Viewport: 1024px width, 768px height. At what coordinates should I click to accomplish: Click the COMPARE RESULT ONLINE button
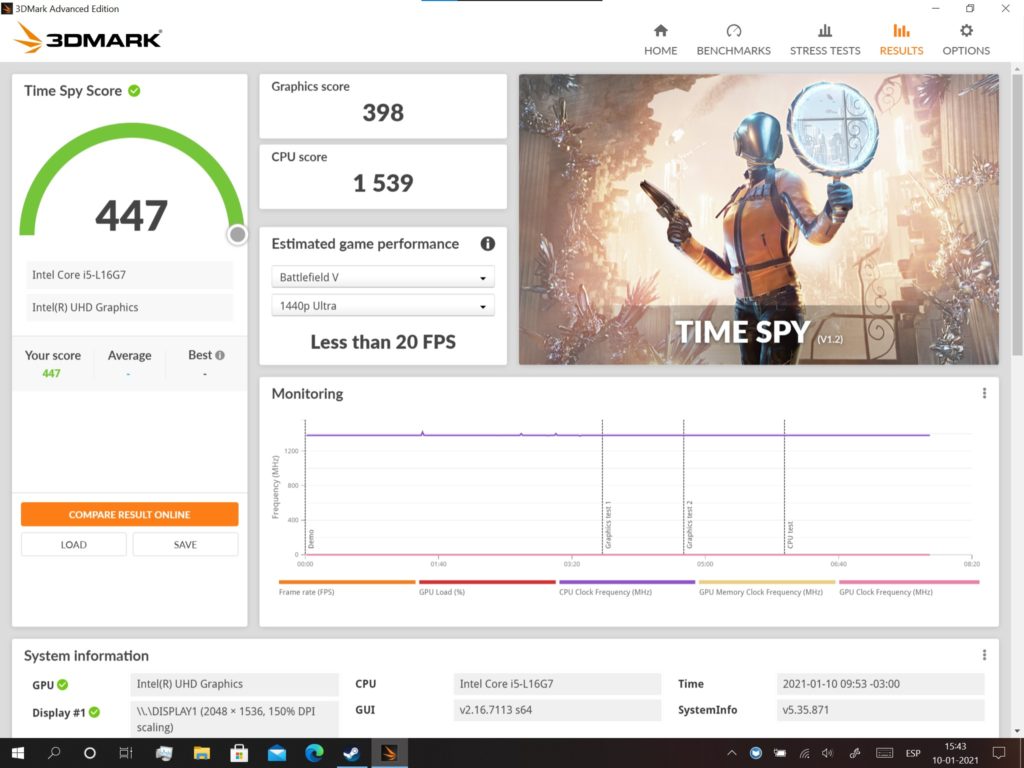[x=129, y=514]
